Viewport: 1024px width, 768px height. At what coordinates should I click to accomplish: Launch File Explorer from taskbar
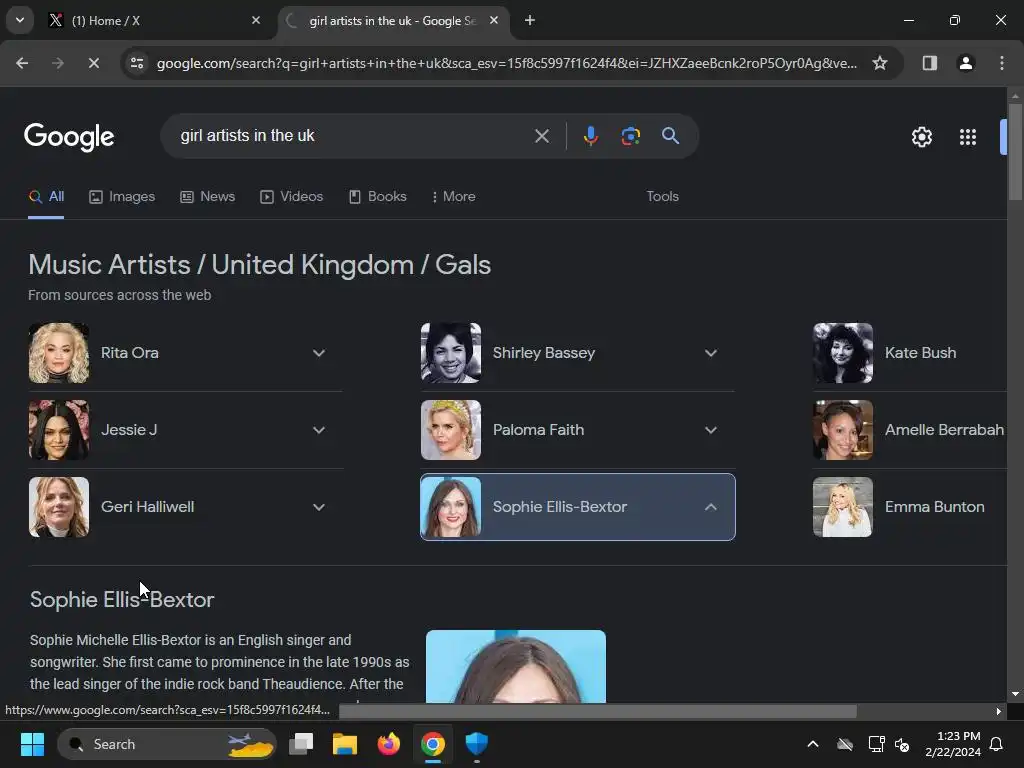(x=345, y=744)
